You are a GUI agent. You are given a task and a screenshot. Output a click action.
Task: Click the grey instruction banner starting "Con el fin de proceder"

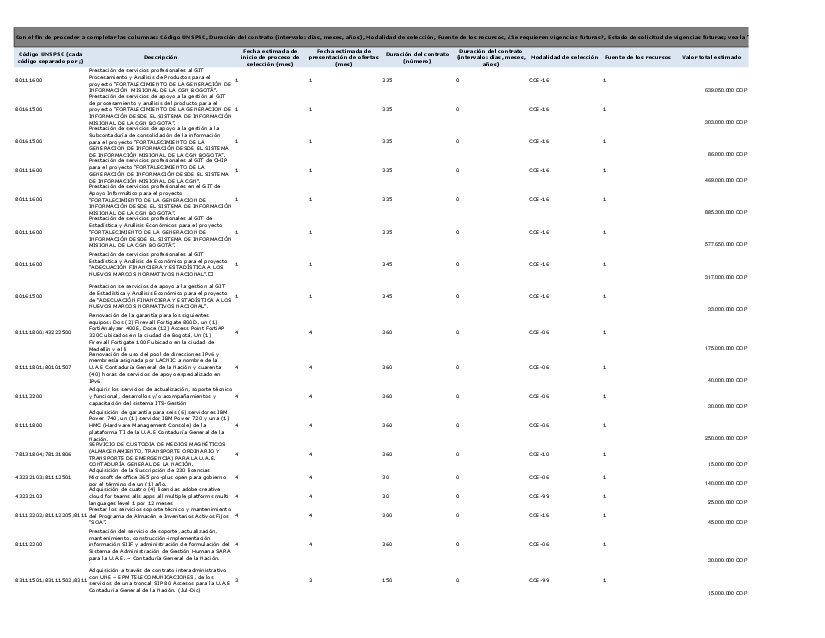coord(381,37)
